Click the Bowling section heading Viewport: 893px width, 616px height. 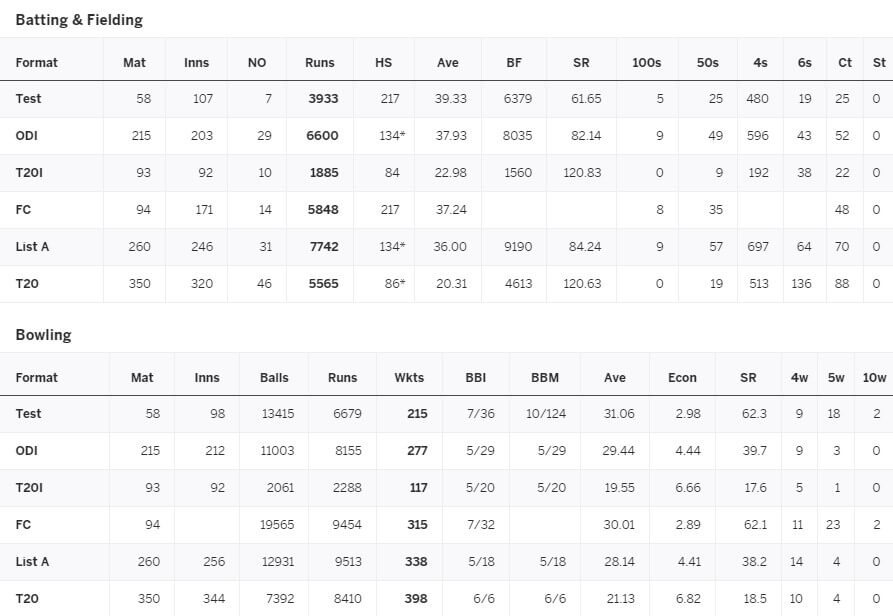pyautogui.click(x=43, y=335)
